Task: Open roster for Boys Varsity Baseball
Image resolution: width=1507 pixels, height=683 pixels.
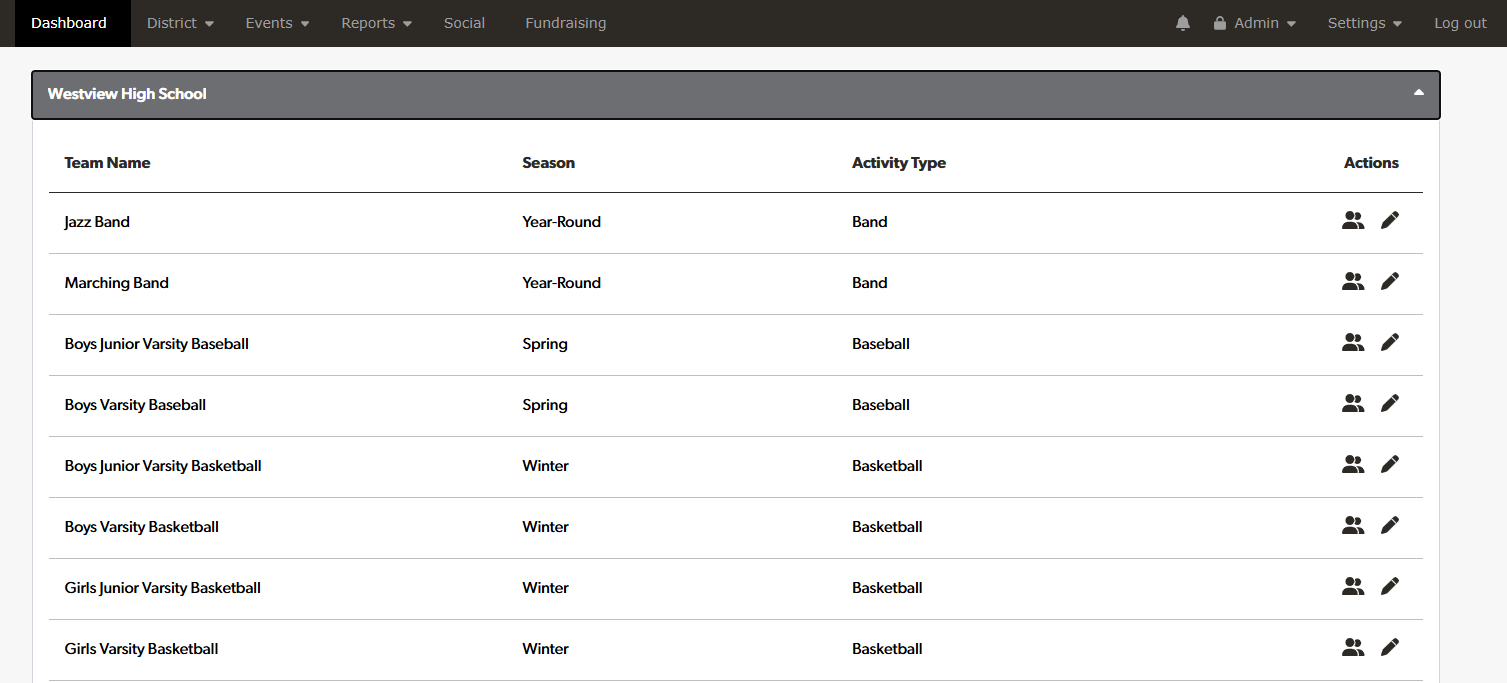Action: tap(1353, 404)
